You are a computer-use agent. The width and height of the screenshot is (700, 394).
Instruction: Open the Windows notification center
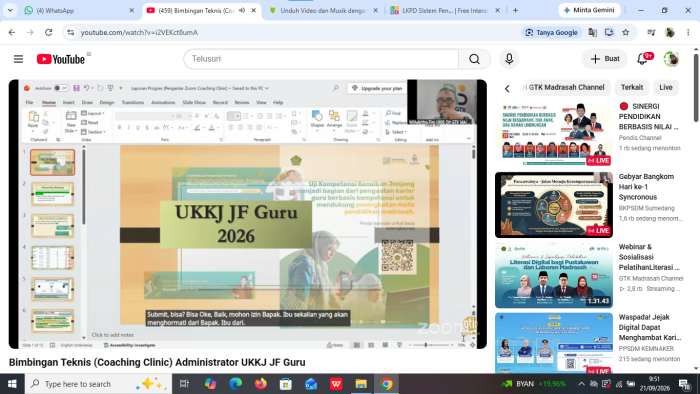coord(685,384)
